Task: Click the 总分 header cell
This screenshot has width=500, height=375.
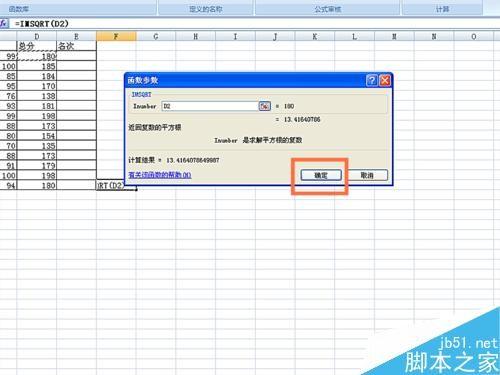Action: pos(36,46)
